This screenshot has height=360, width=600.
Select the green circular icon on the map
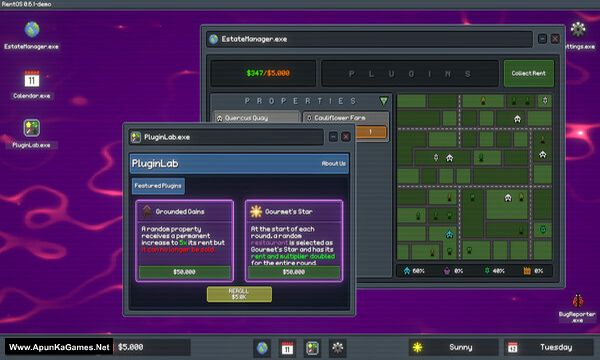(543, 230)
